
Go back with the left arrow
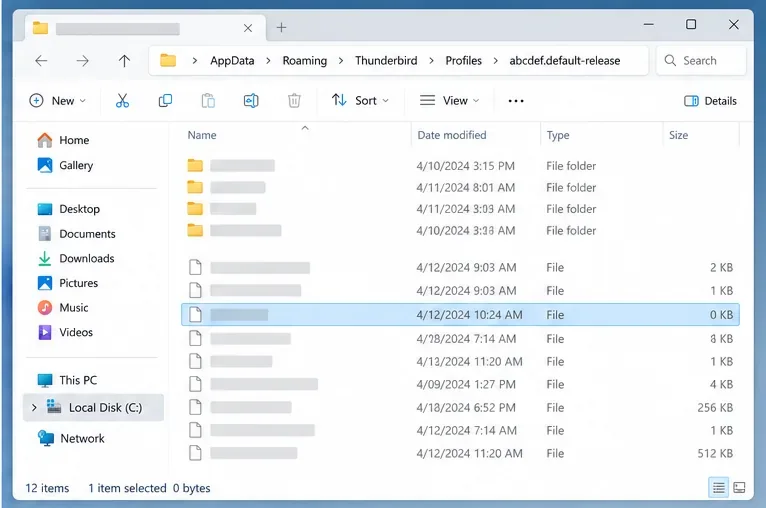pyautogui.click(x=42, y=61)
